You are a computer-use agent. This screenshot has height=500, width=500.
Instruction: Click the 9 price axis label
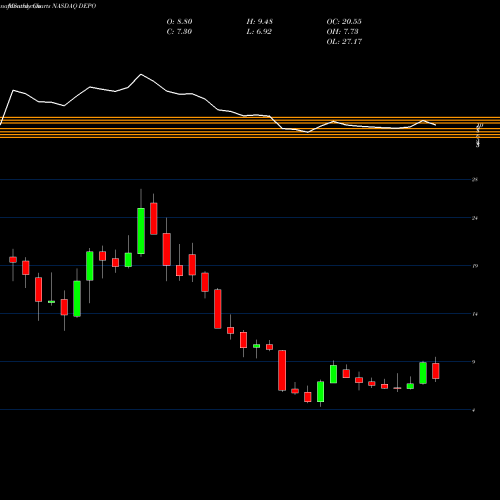474,362
